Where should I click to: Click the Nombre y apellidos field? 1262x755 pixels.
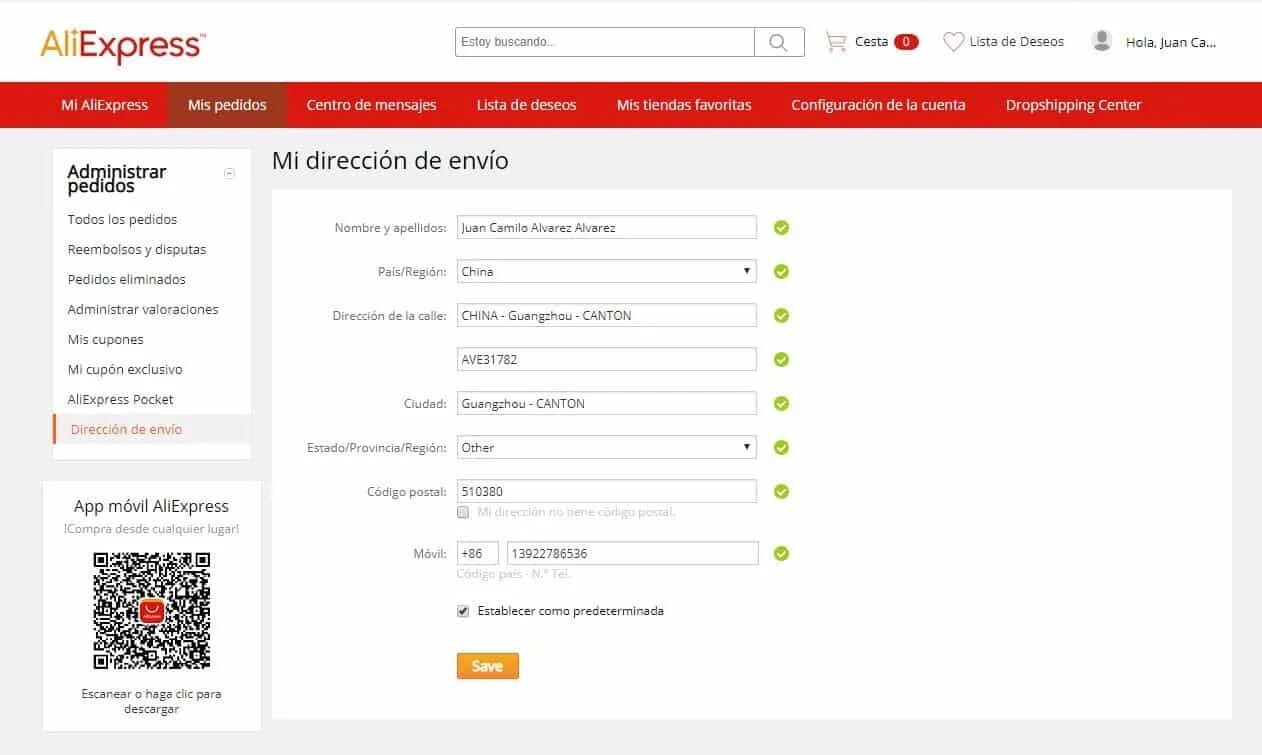(606, 227)
